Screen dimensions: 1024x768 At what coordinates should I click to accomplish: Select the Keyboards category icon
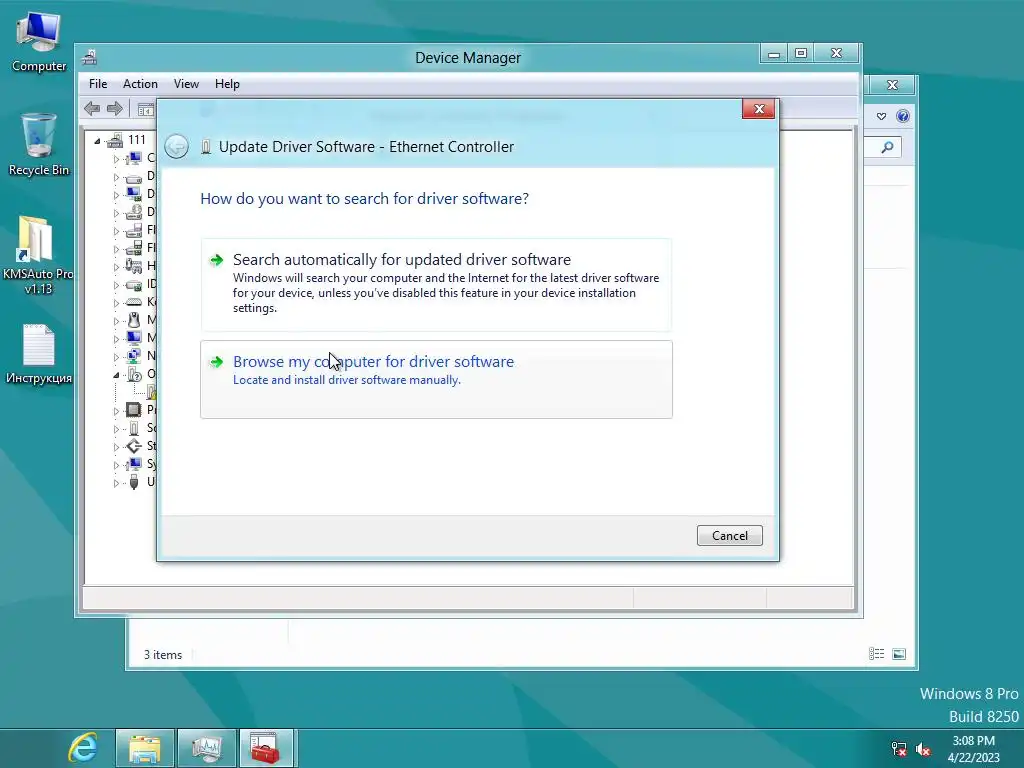coord(134,302)
